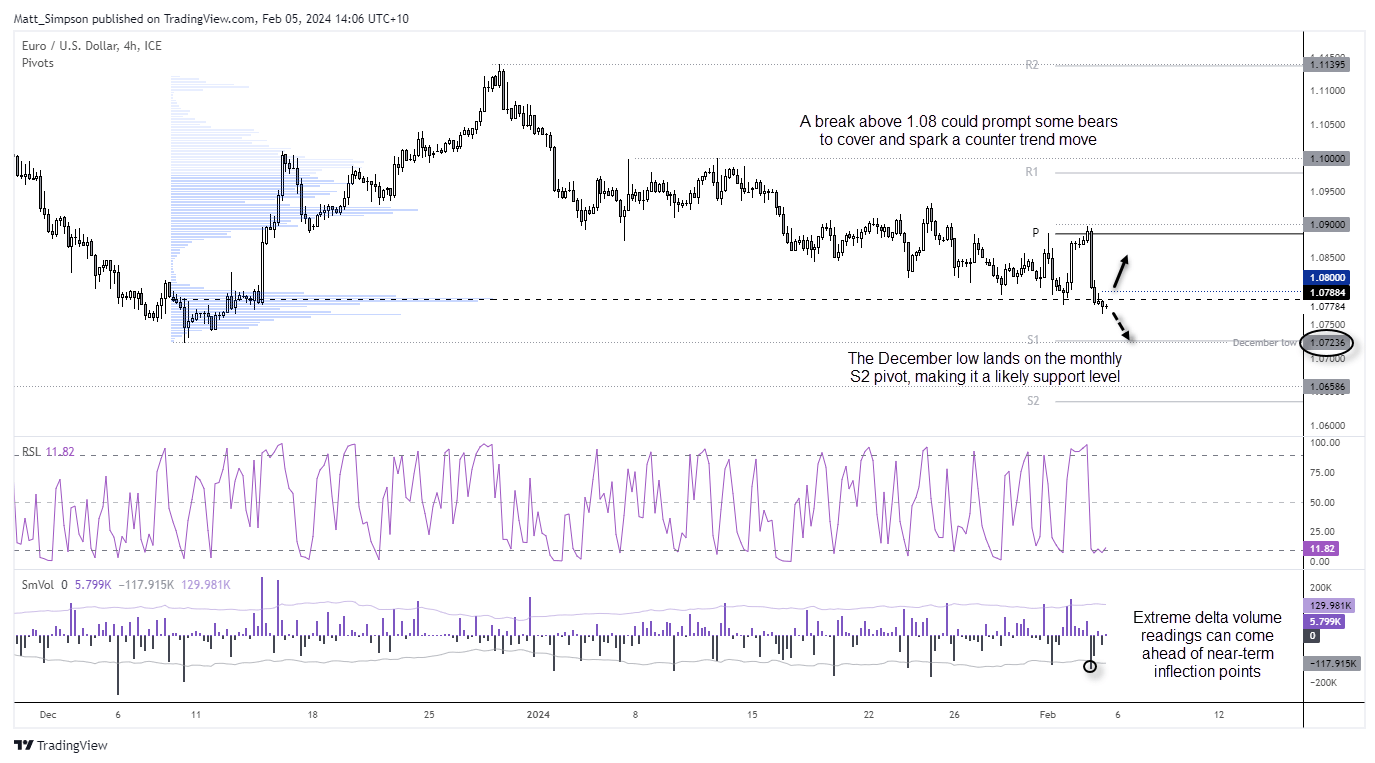This screenshot has height=763, width=1375.
Task: Click the SmVol indicator legend name
Action: pyautogui.click(x=37, y=585)
